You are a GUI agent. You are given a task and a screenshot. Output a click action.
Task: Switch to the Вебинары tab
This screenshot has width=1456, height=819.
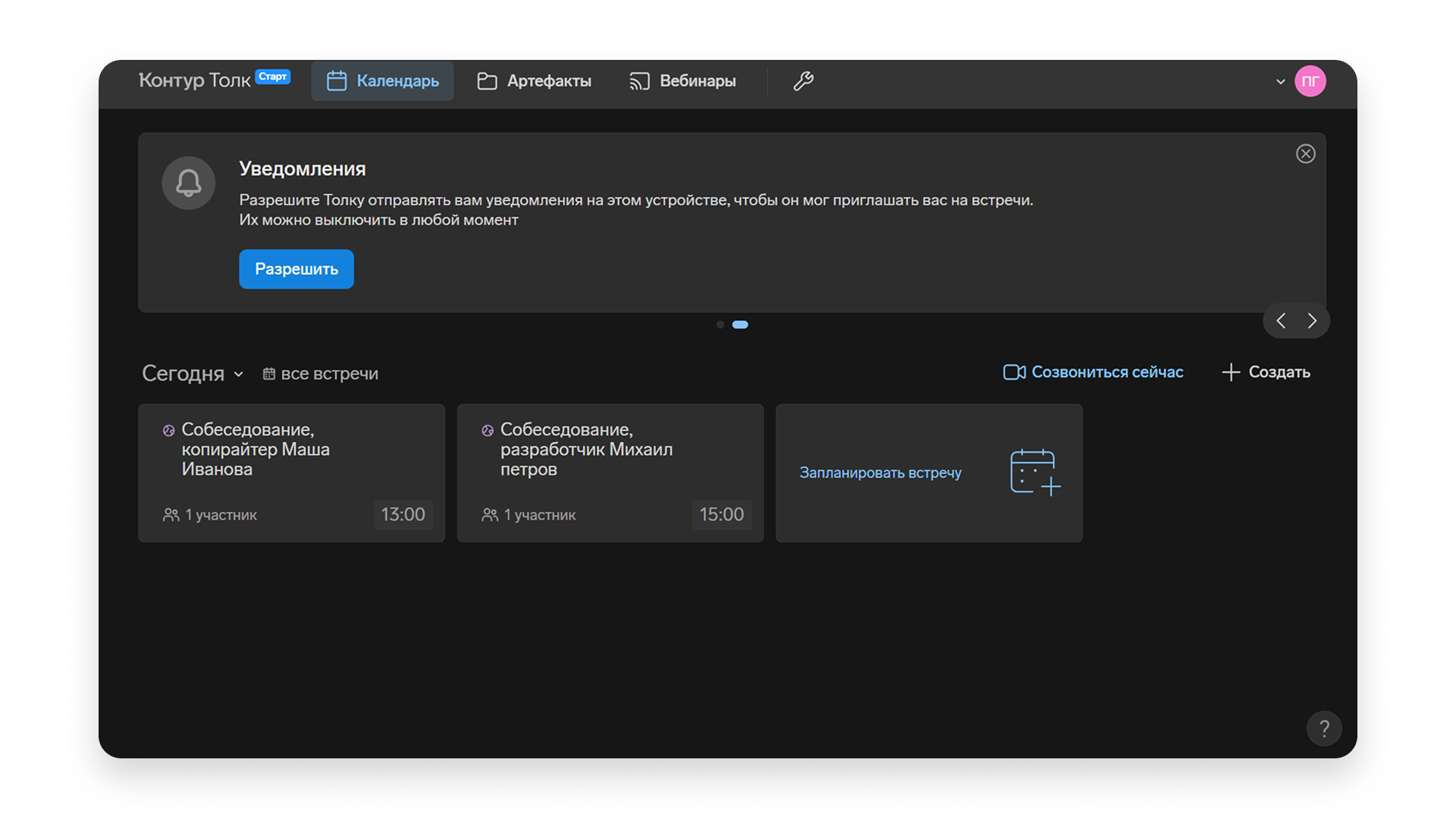(682, 81)
